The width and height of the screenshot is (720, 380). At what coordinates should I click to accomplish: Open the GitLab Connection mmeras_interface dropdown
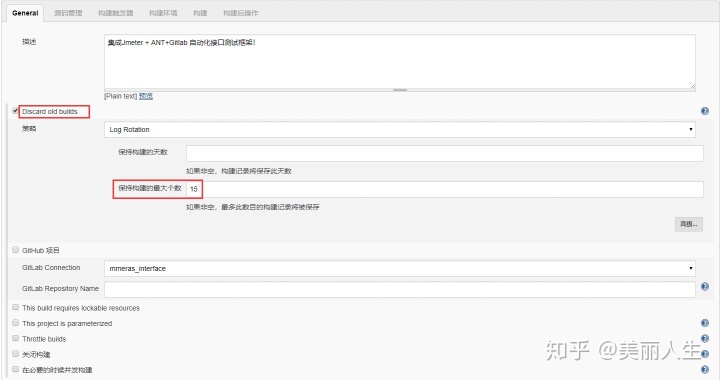[x=399, y=268]
